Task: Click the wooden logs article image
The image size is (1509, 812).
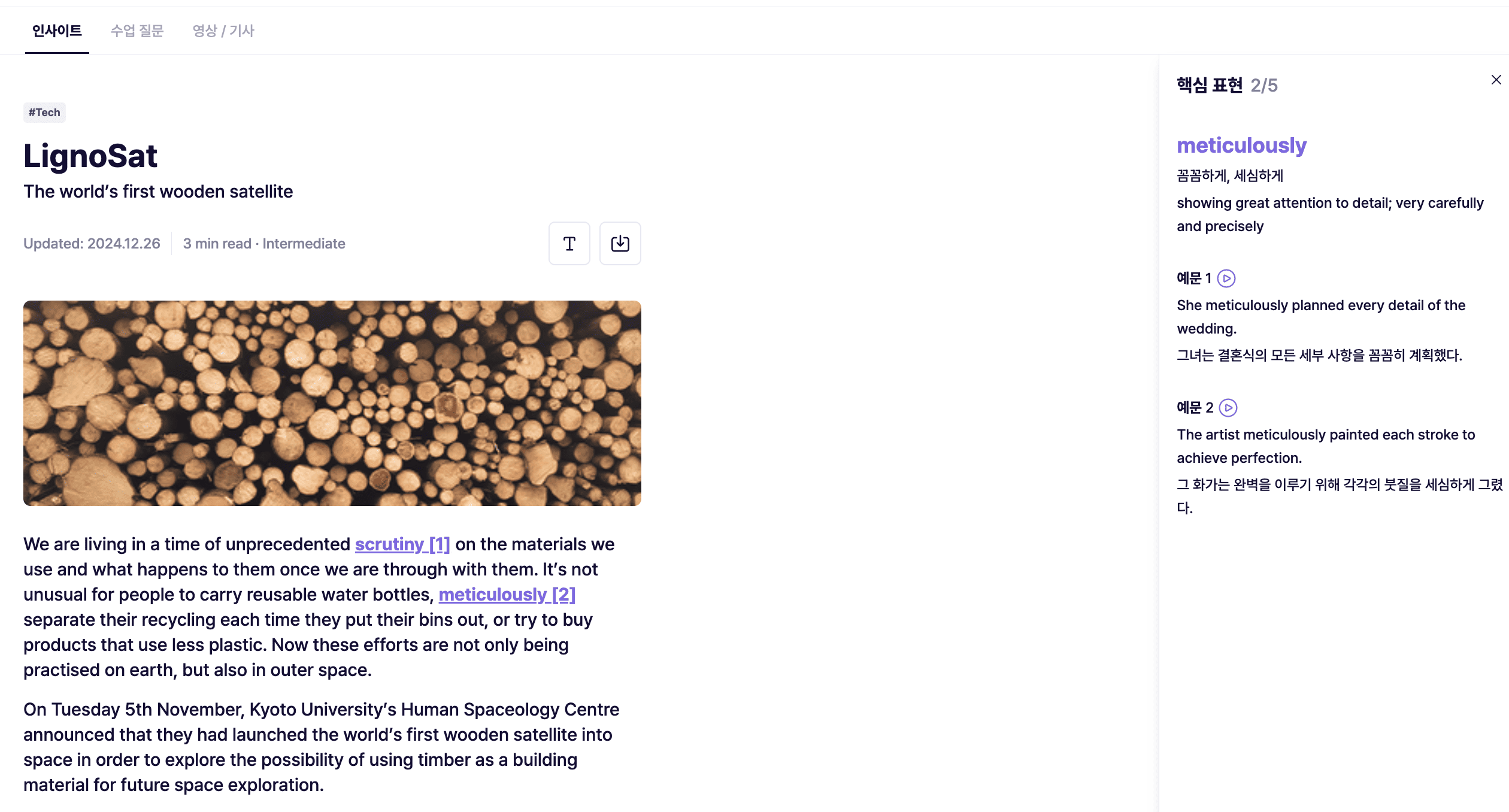Action: pos(332,403)
